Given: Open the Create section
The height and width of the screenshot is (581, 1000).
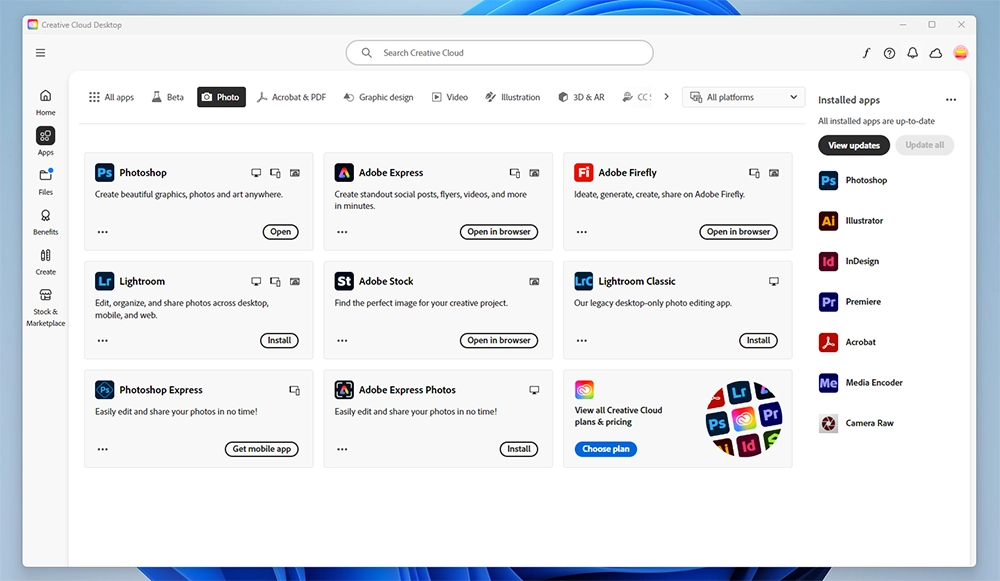Looking at the screenshot, I should [x=45, y=261].
